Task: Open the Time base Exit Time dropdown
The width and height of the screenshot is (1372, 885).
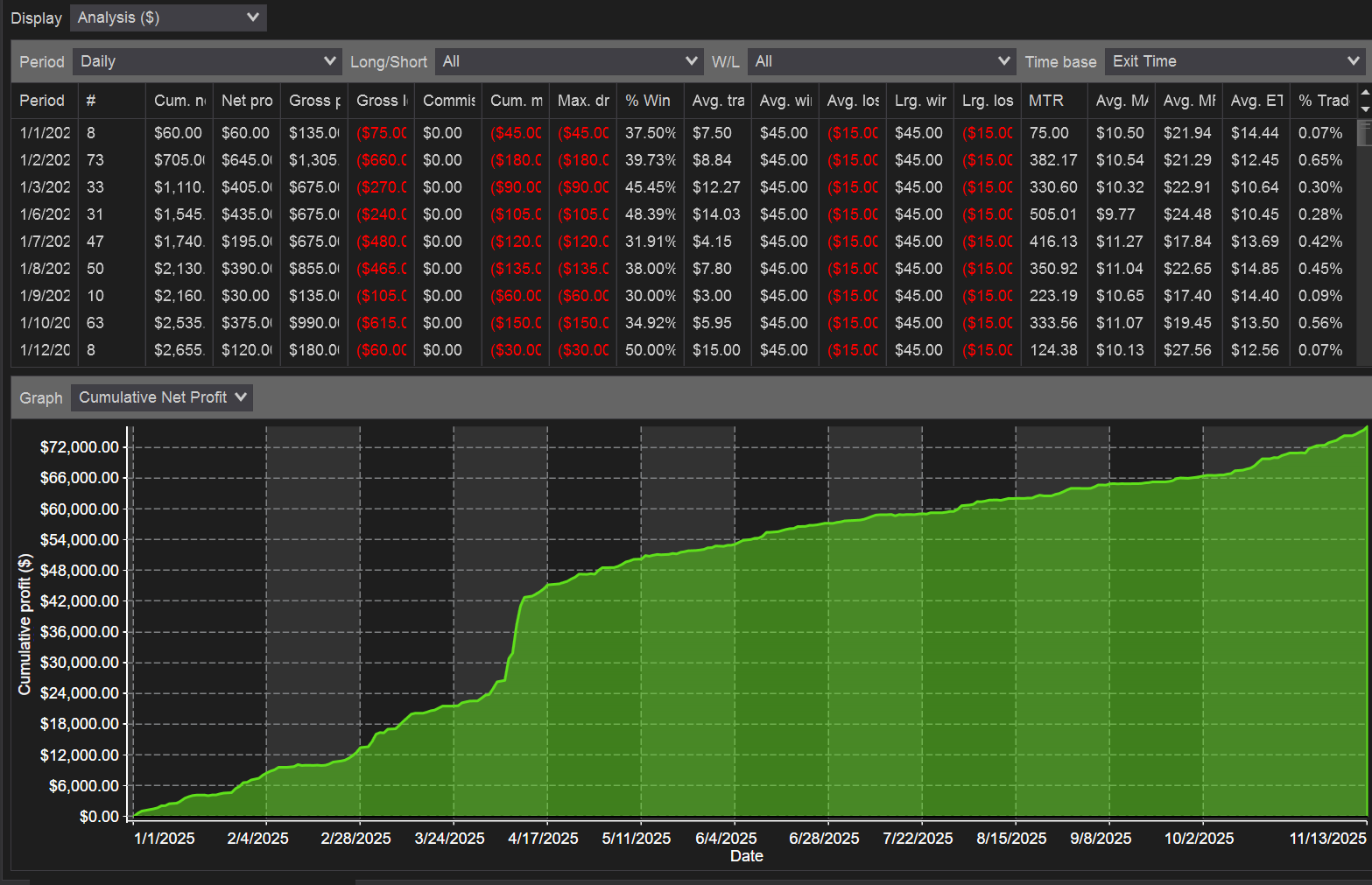Action: 1235,61
